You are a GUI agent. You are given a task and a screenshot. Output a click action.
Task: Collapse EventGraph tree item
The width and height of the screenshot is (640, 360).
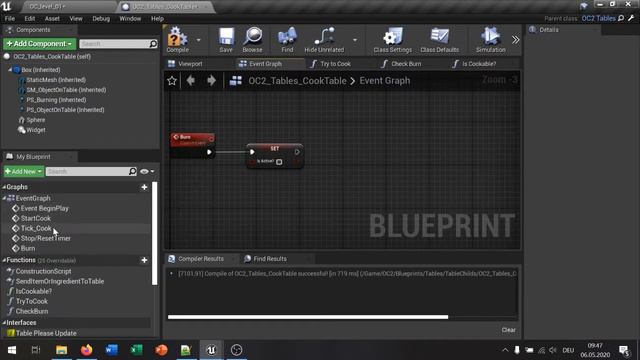[4, 198]
